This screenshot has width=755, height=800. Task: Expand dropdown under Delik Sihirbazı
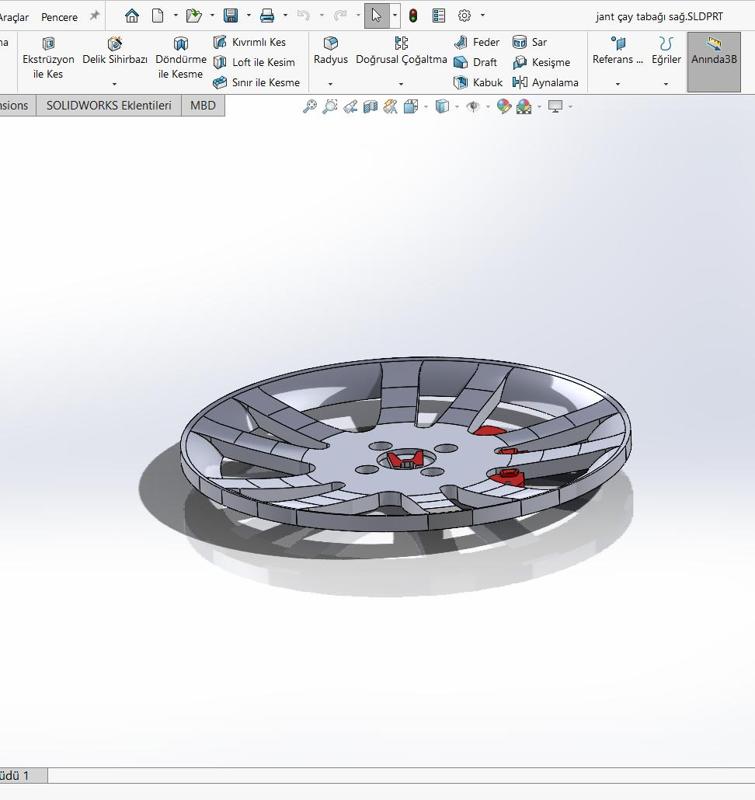[114, 84]
